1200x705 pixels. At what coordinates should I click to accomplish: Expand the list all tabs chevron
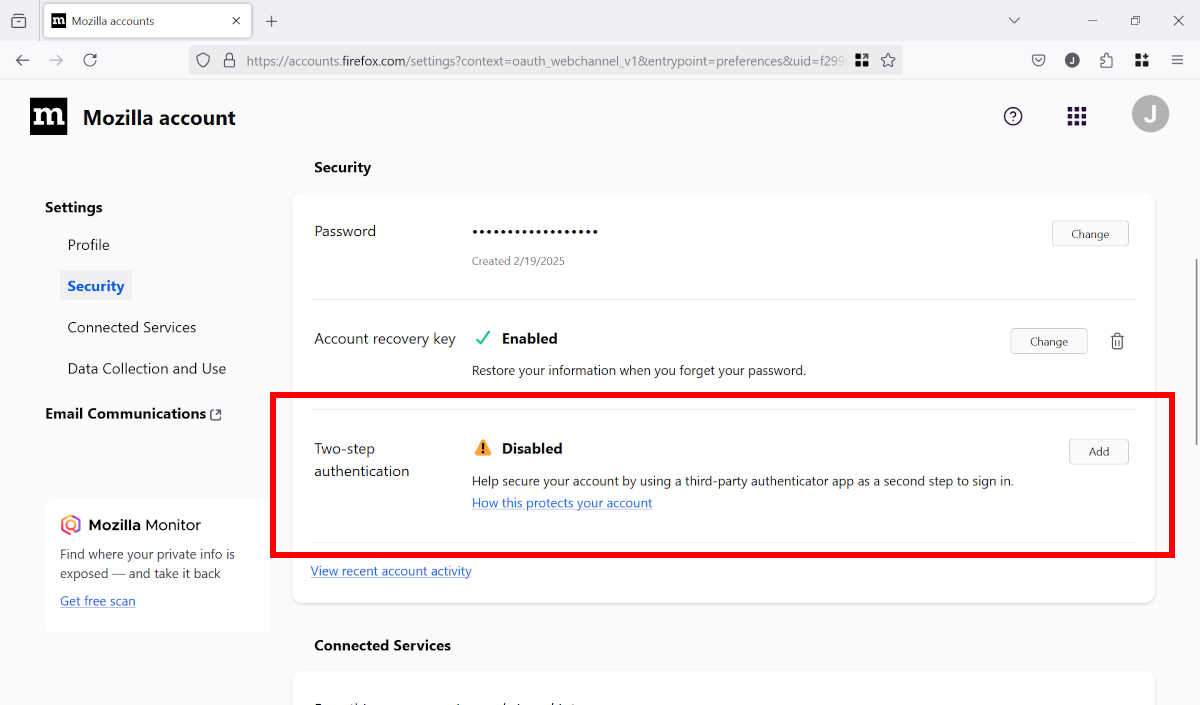pyautogui.click(x=1014, y=21)
